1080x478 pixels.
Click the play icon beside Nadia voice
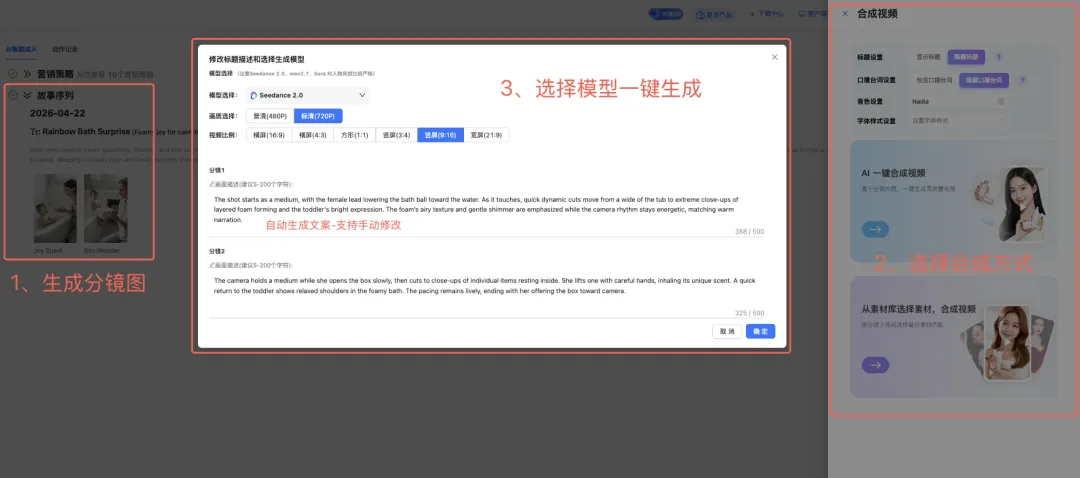tap(1000, 101)
